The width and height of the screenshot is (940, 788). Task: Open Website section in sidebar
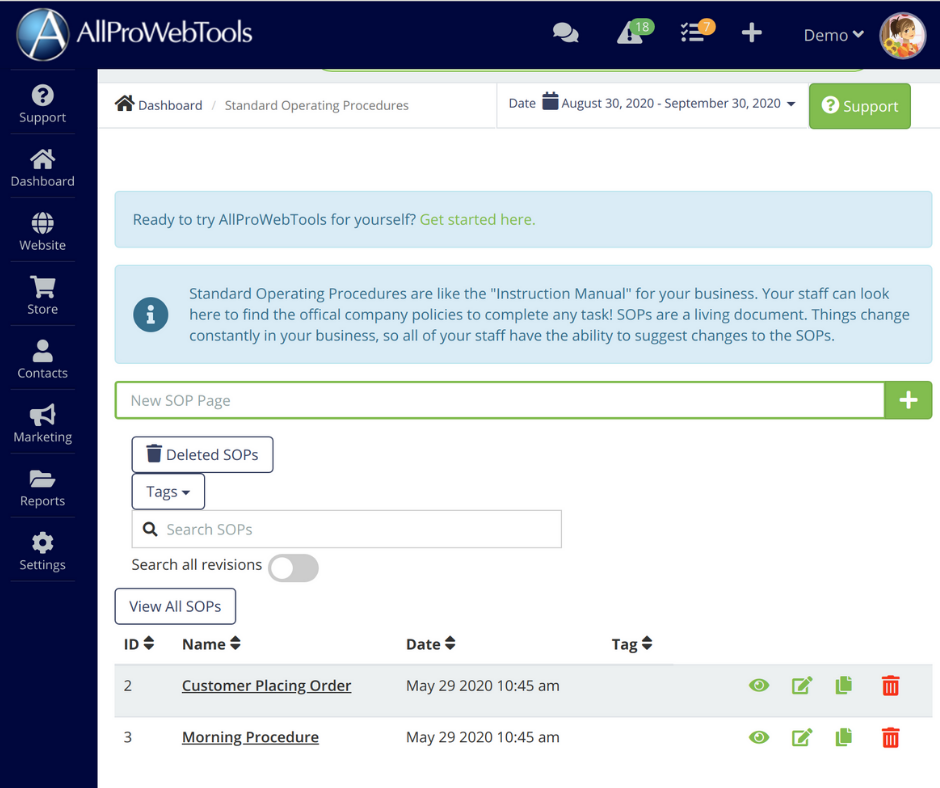tap(43, 232)
